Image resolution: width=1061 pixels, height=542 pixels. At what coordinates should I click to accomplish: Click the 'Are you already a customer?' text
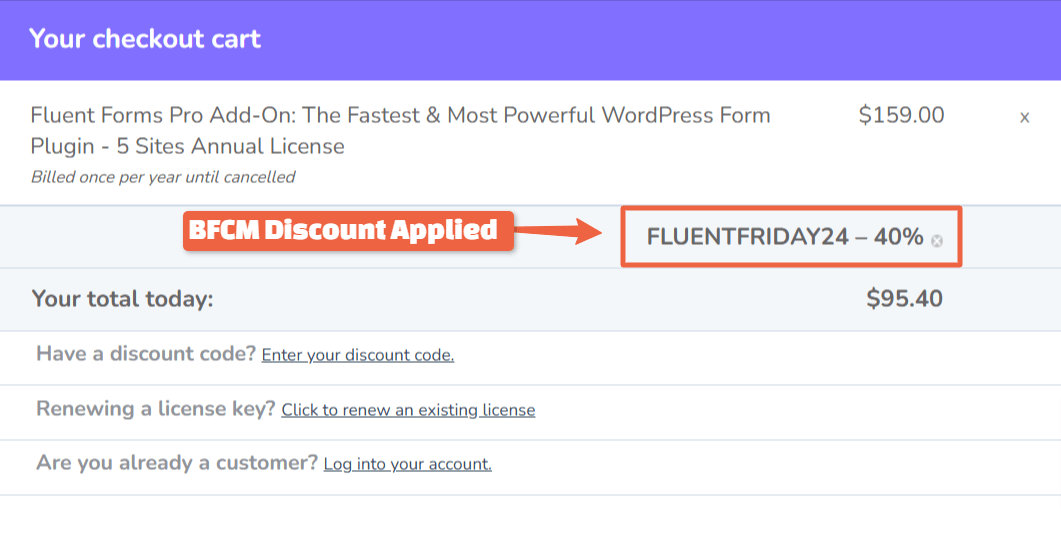pos(177,463)
